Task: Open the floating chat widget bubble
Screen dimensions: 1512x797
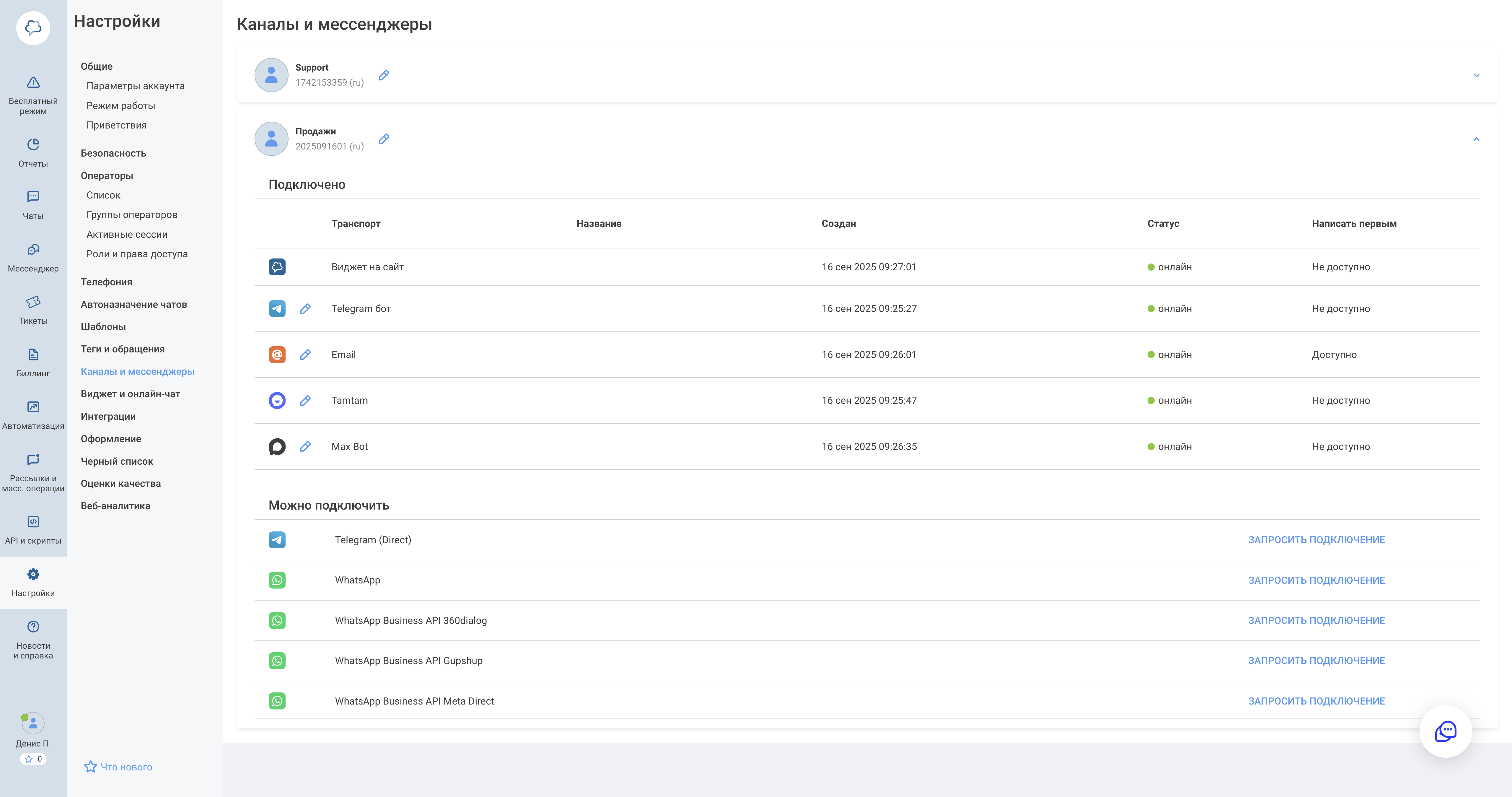Action: click(x=1445, y=731)
